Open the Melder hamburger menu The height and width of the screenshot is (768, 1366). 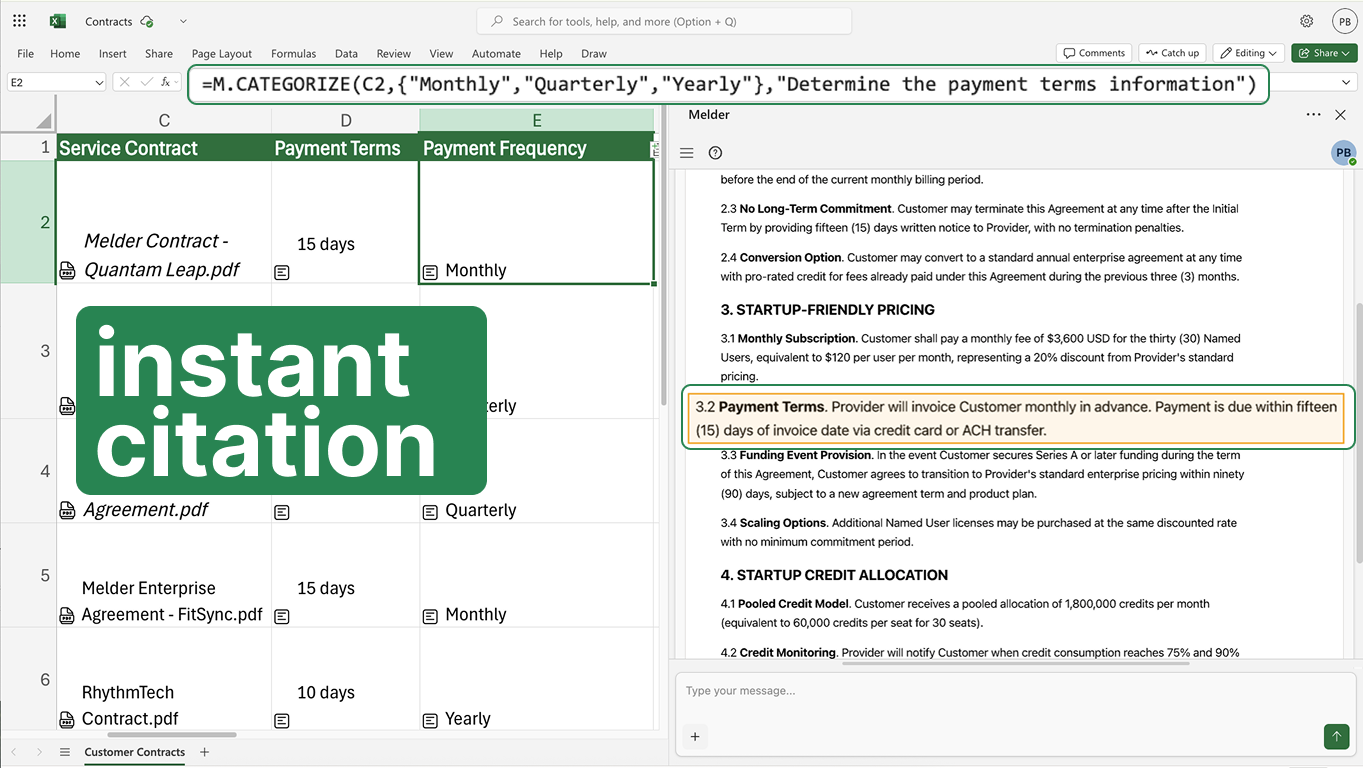tap(687, 153)
